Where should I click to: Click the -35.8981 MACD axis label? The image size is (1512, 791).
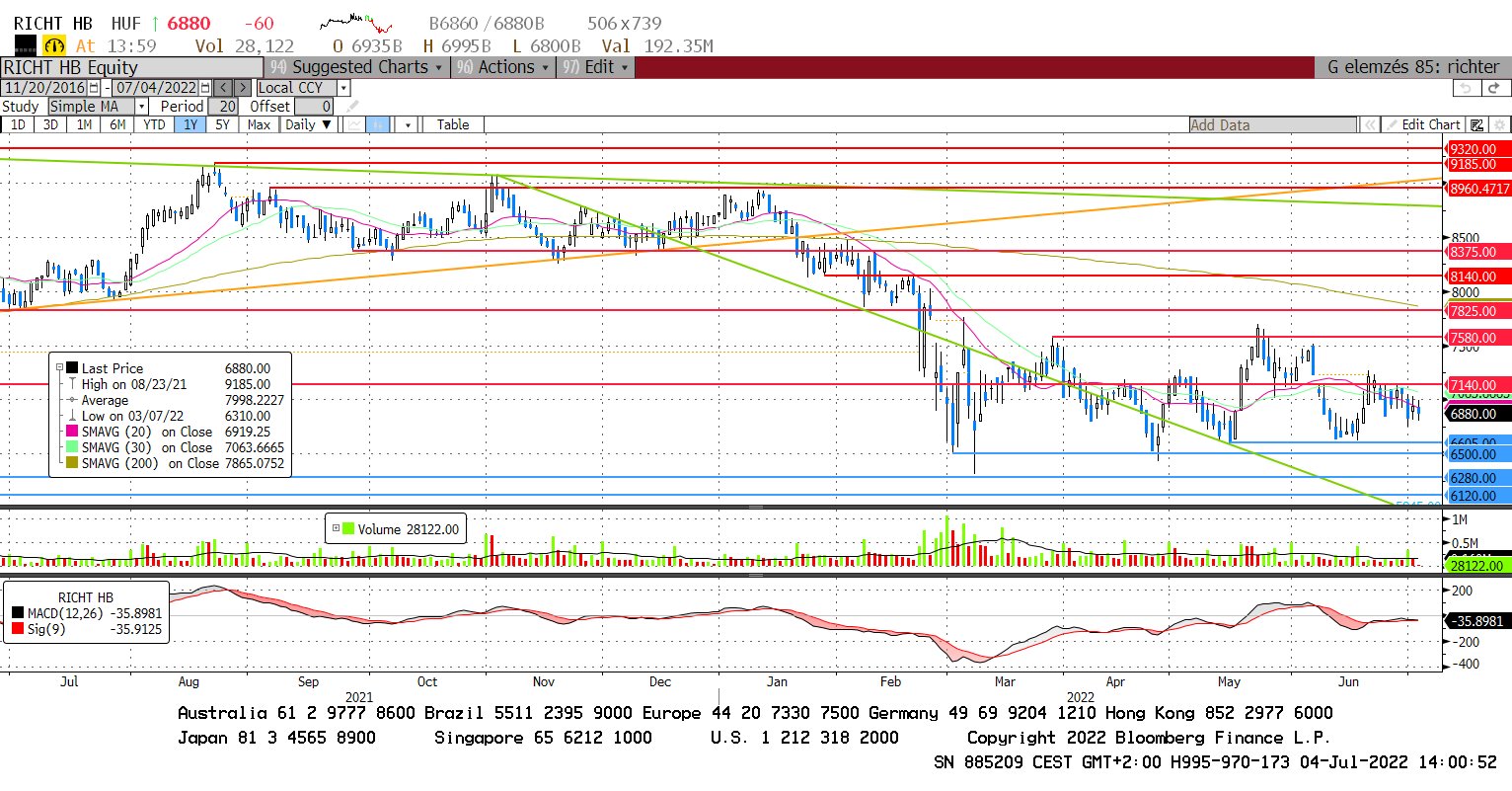pyautogui.click(x=1476, y=621)
